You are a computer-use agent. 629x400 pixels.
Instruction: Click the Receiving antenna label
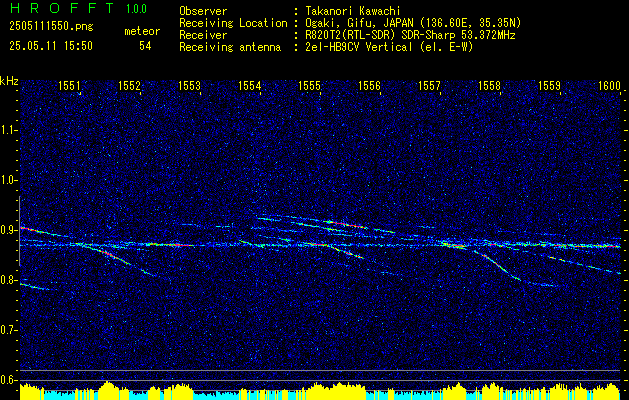(230, 47)
